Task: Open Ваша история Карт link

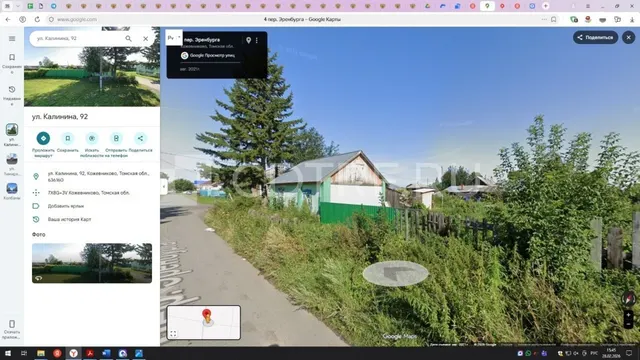Action: click(69, 219)
